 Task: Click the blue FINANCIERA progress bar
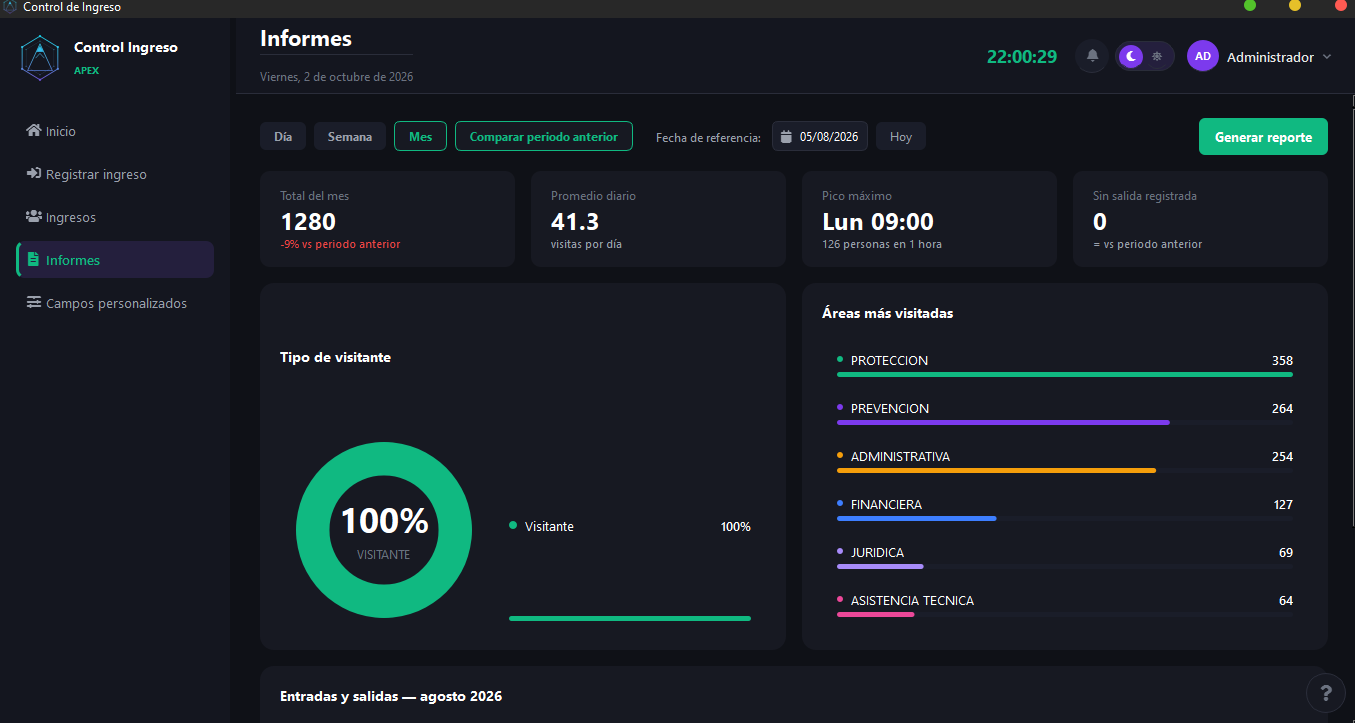click(x=916, y=518)
